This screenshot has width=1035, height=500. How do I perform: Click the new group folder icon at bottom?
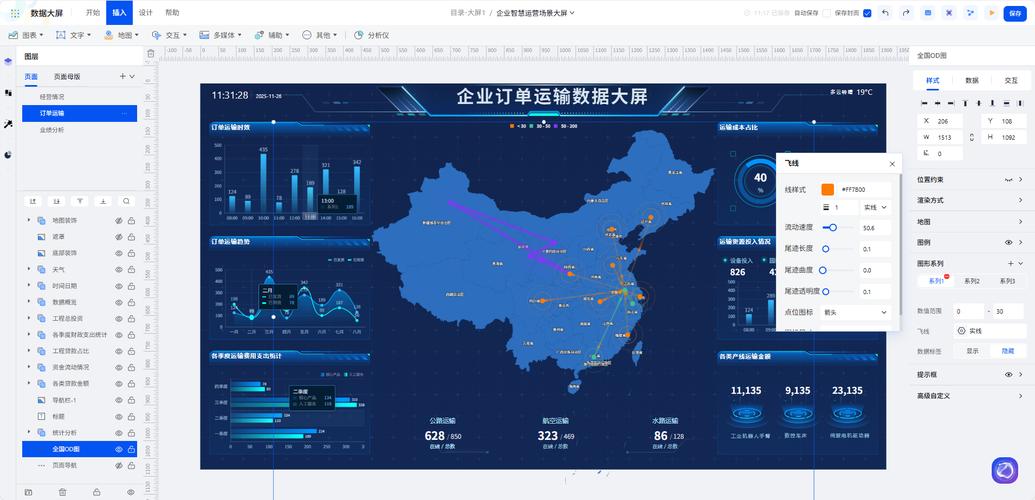coord(28,492)
